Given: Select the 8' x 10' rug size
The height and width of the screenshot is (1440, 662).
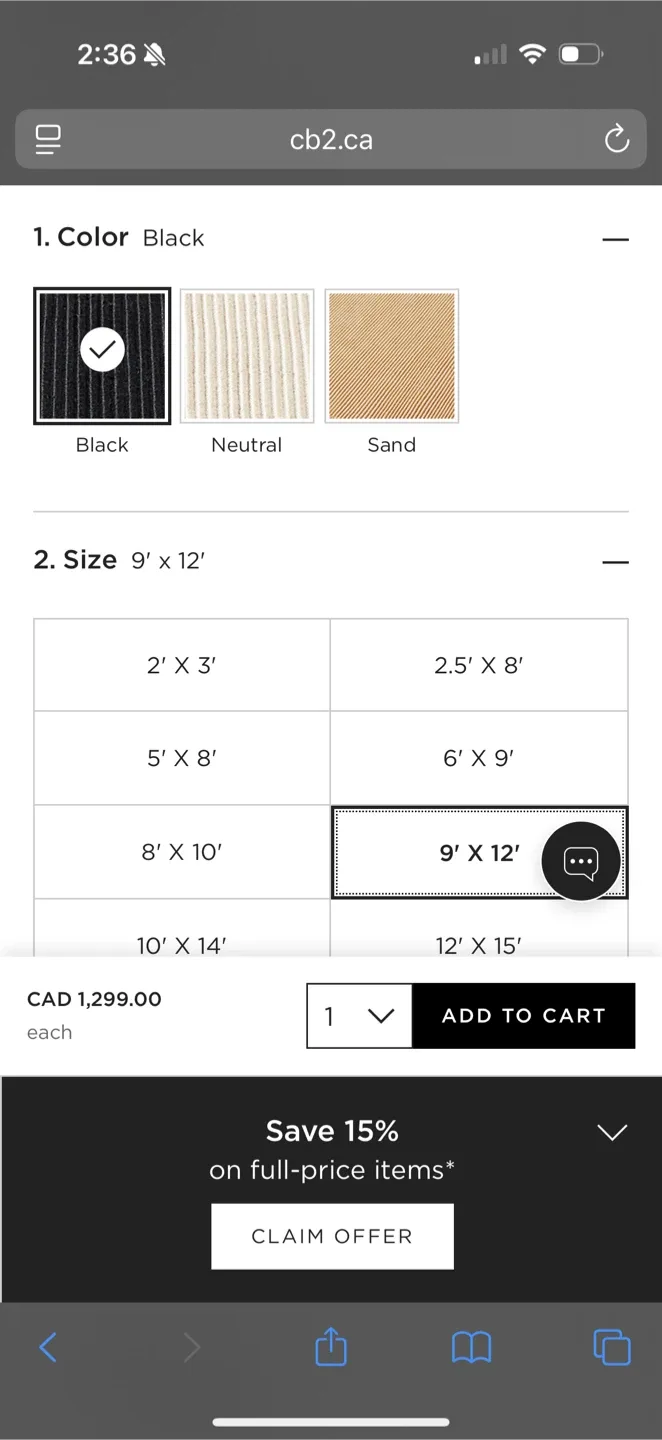Looking at the screenshot, I should tap(181, 852).
